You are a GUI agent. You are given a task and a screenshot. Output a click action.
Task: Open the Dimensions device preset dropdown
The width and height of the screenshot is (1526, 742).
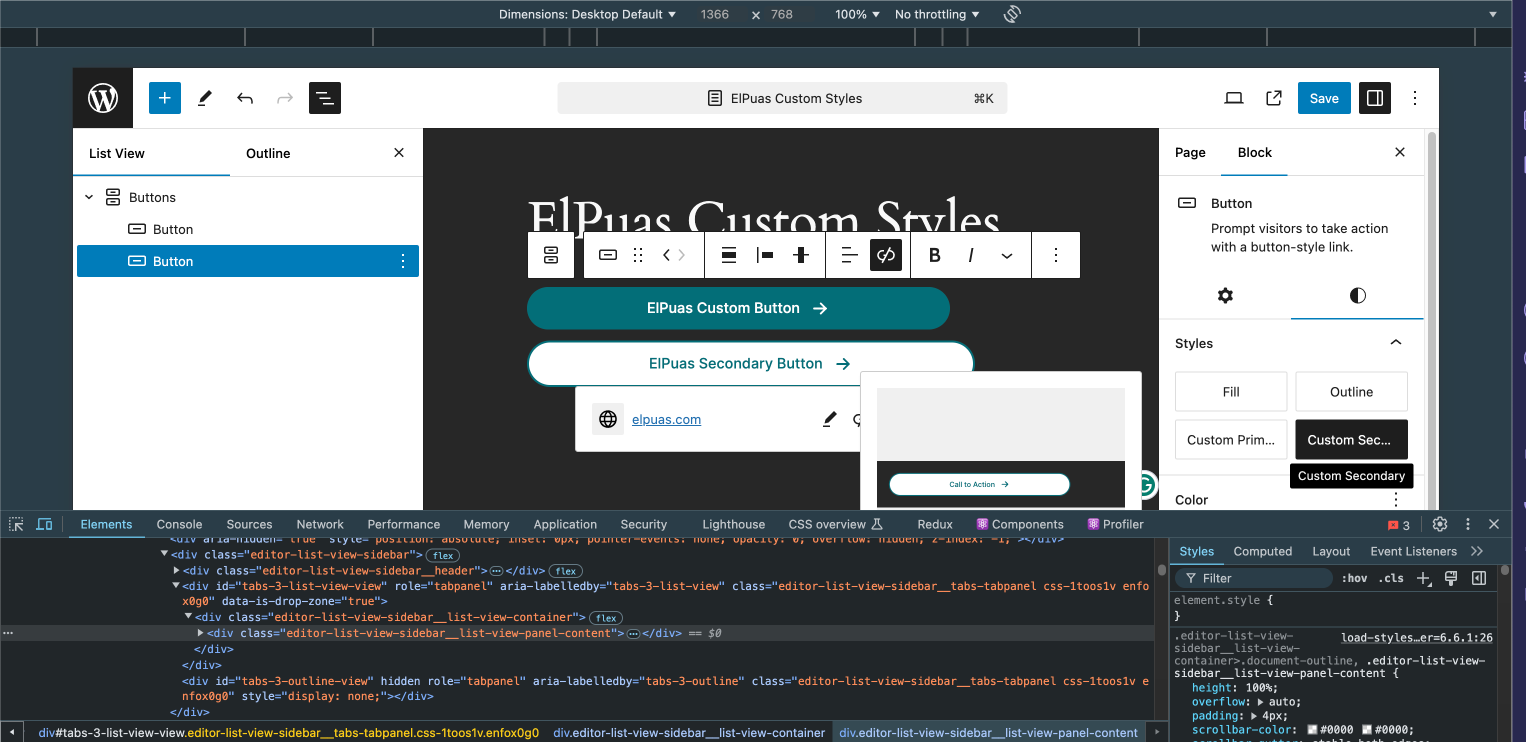(x=588, y=14)
